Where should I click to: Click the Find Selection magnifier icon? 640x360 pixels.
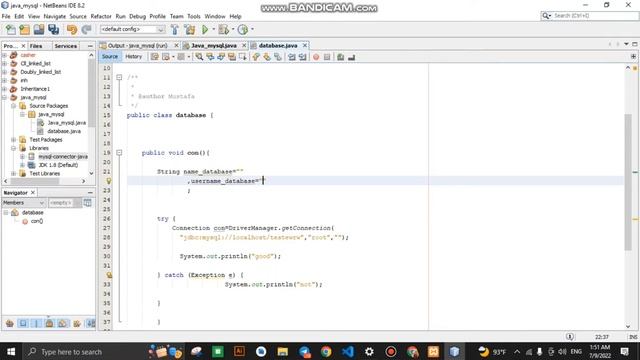[x=199, y=57]
